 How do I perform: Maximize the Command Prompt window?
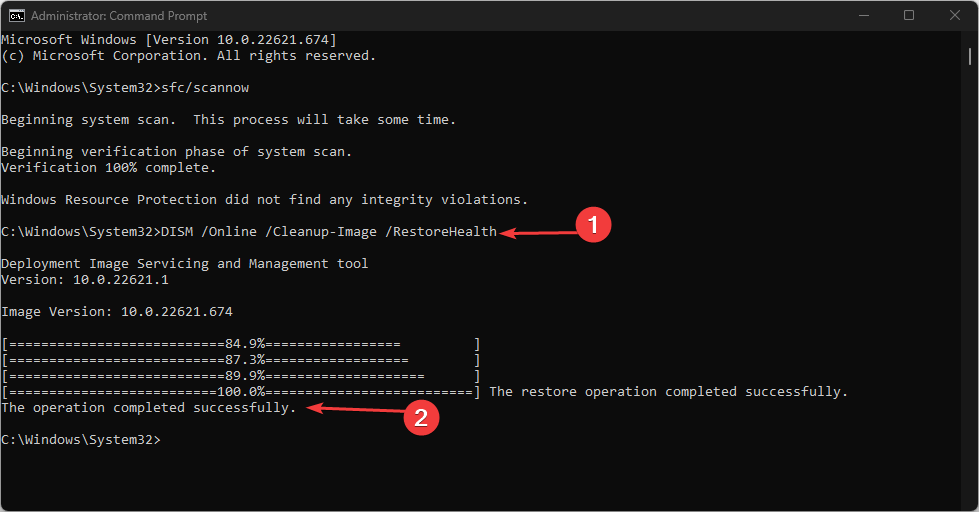click(x=908, y=15)
